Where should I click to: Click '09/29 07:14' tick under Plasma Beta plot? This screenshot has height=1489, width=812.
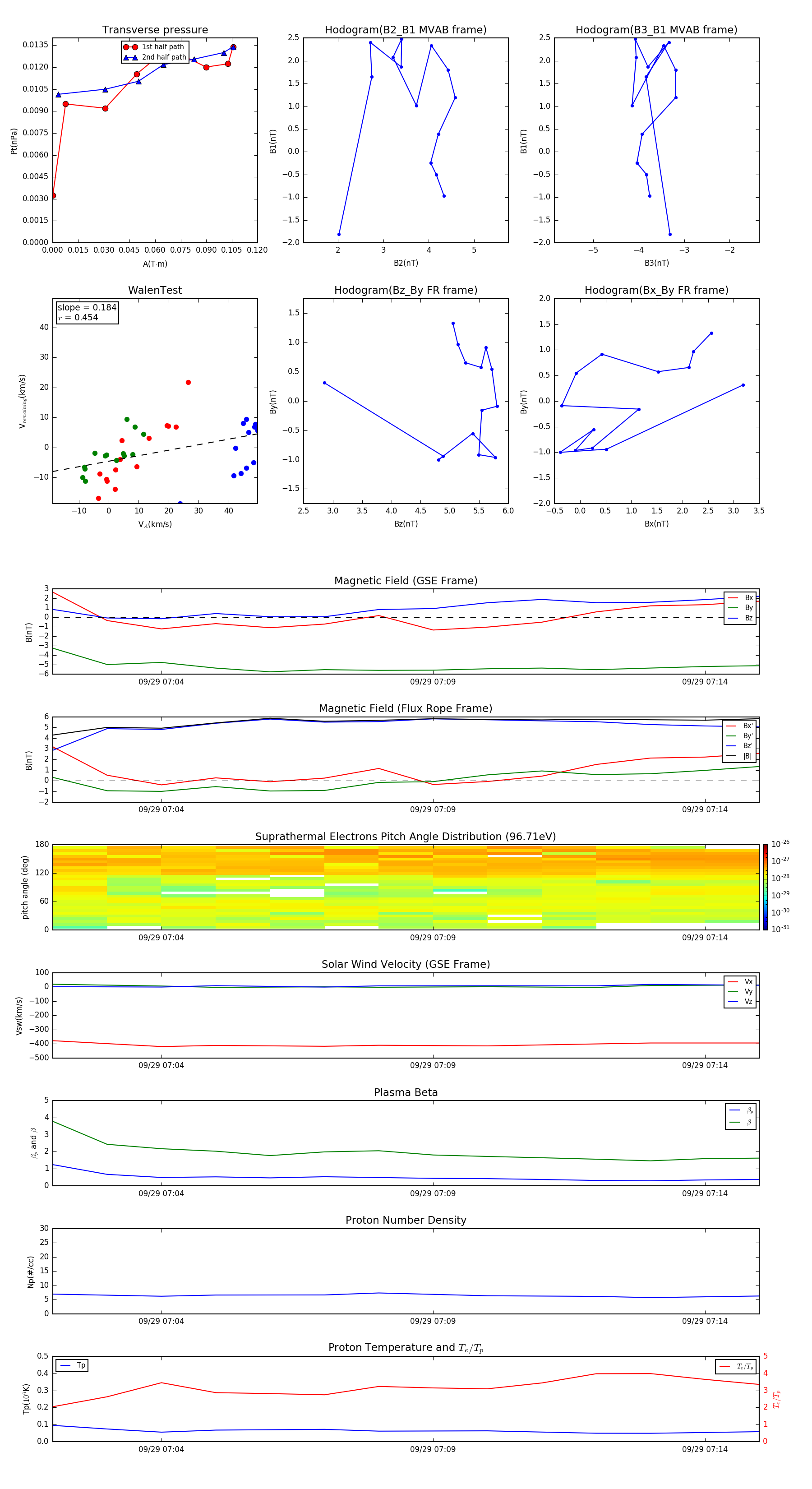705,1193
